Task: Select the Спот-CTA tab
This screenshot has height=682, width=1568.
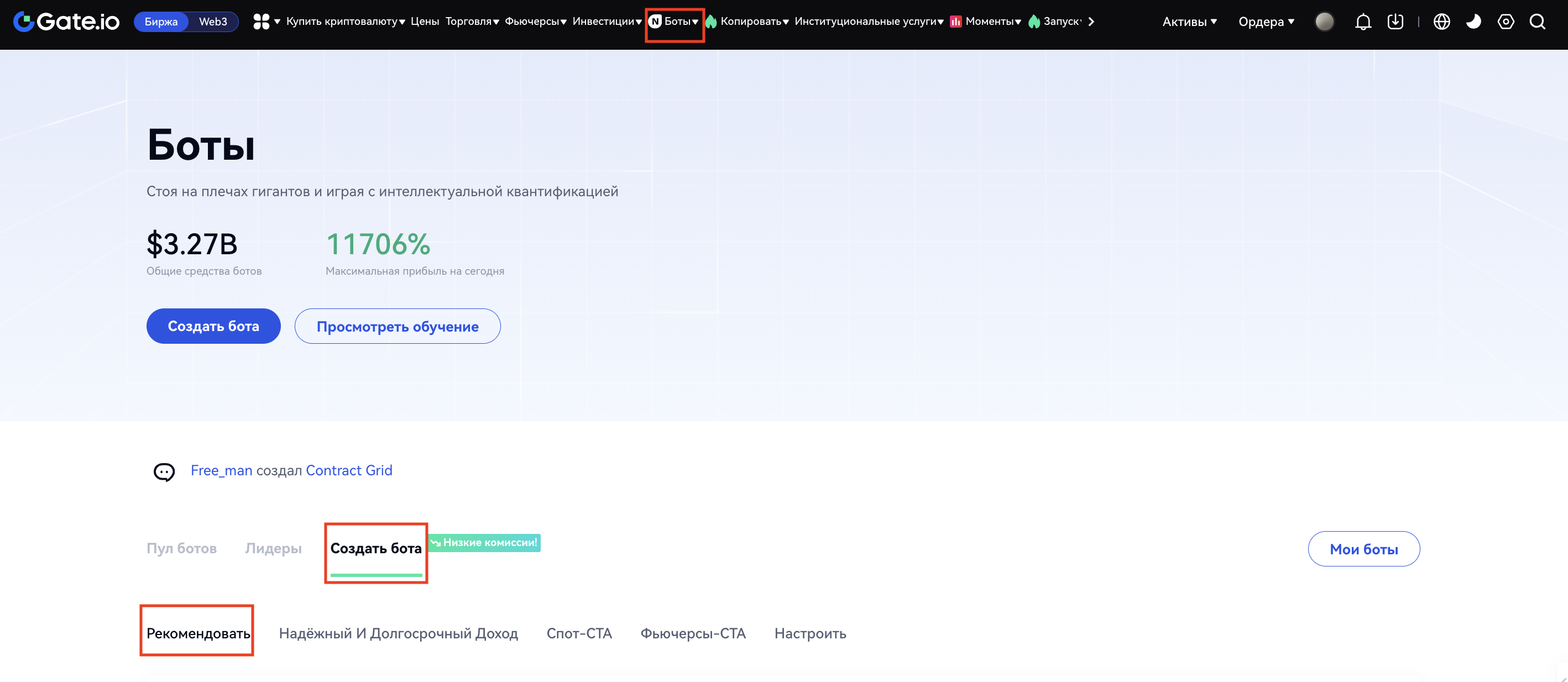Action: pyautogui.click(x=578, y=633)
